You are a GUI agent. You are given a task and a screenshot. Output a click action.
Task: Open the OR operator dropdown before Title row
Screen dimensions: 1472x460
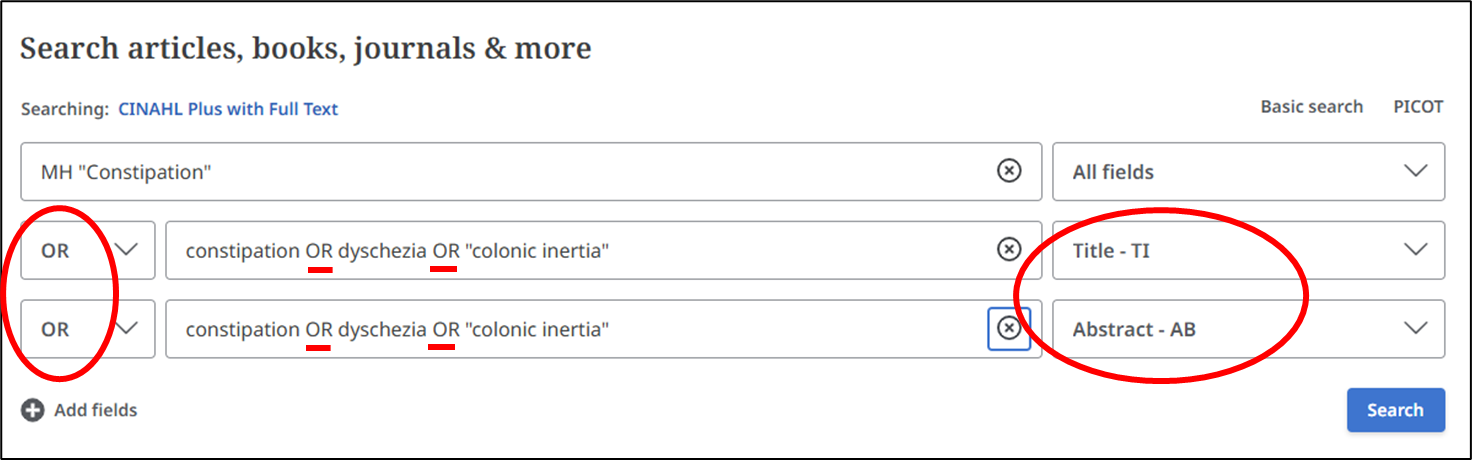(88, 250)
